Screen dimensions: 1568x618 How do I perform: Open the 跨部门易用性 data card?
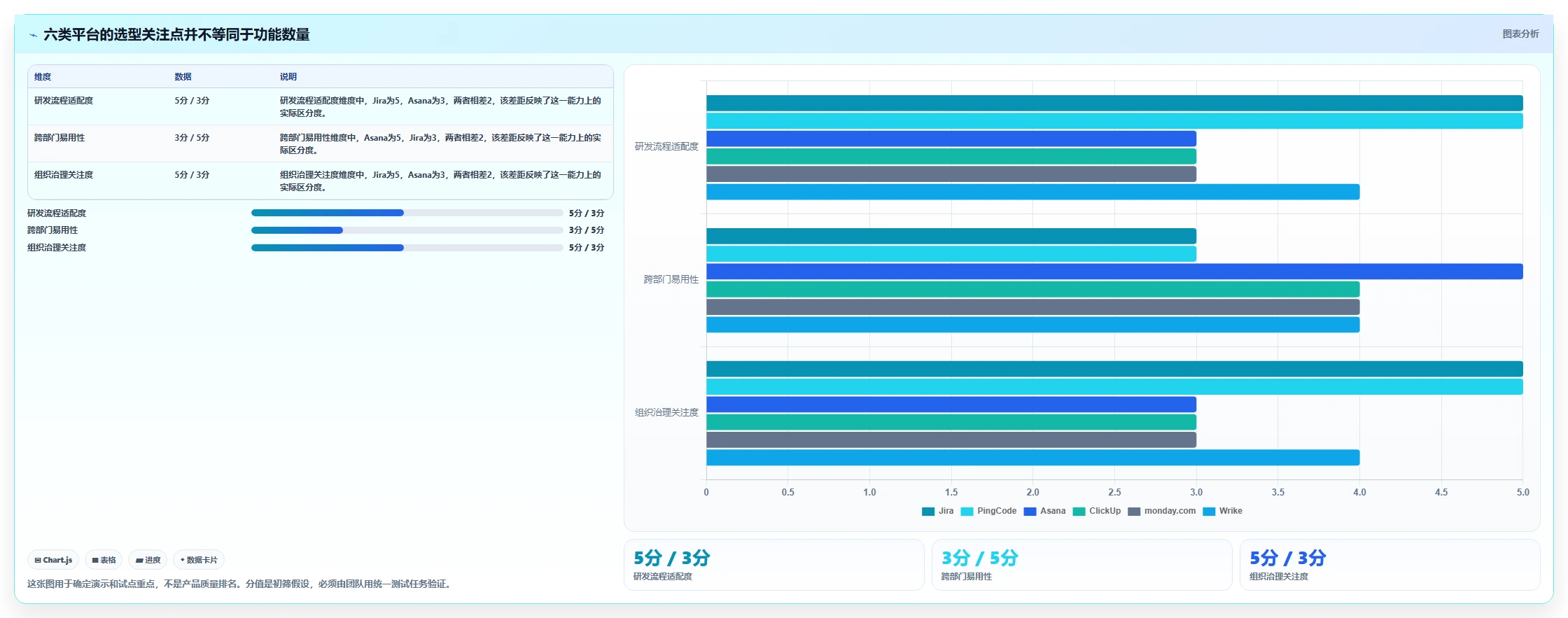pyautogui.click(x=1082, y=565)
